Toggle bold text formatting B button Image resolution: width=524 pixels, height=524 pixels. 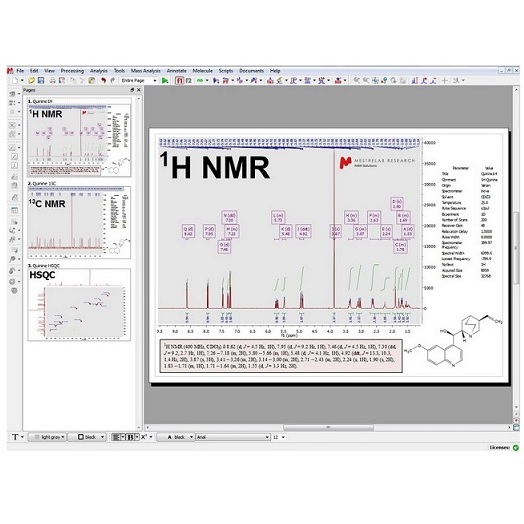130,437
